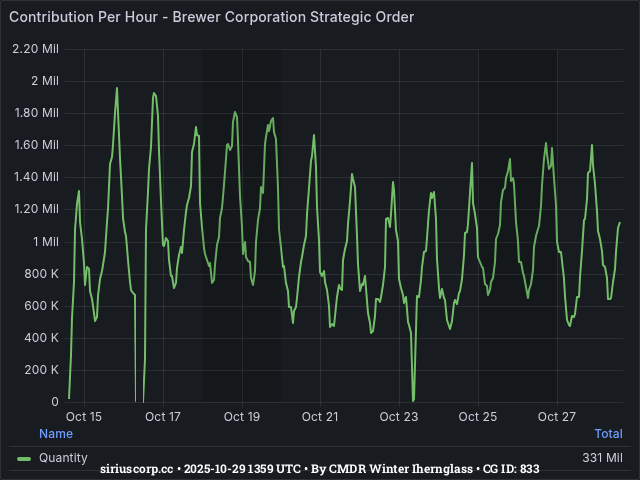The height and width of the screenshot is (480, 640).
Task: Click the 1.40 Mil y-axis label
Action: (x=36, y=177)
